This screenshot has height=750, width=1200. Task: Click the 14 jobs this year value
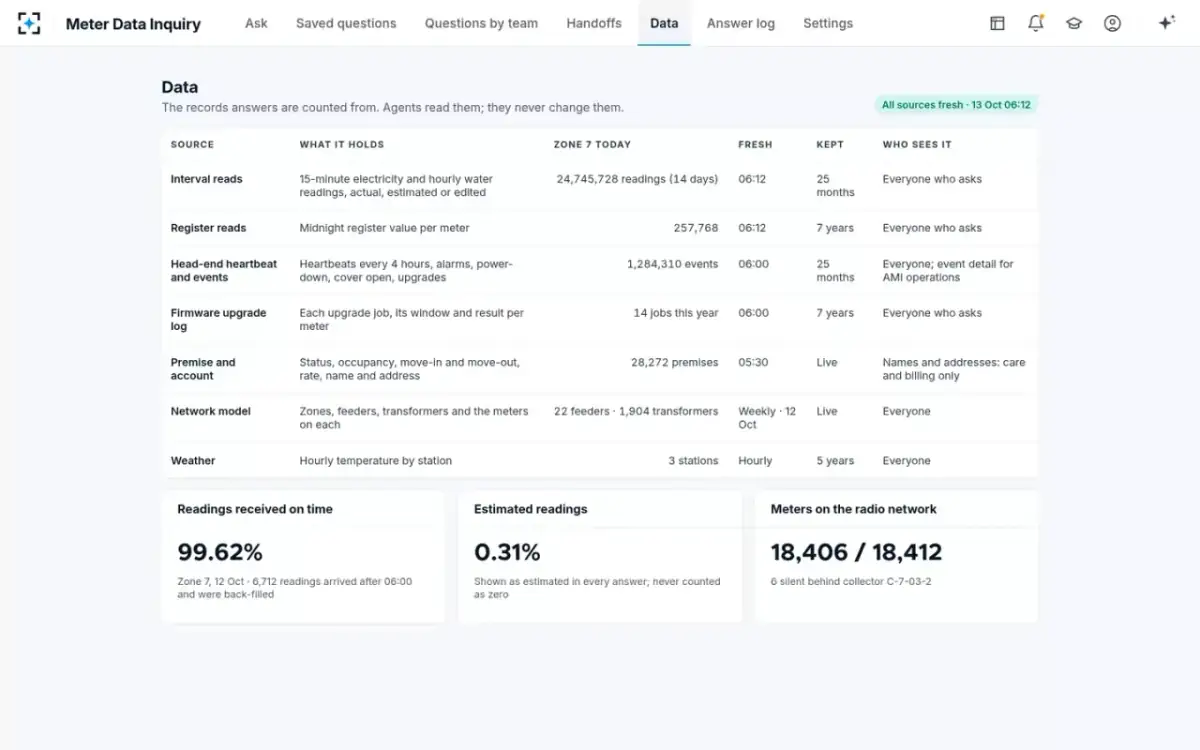[676, 313]
